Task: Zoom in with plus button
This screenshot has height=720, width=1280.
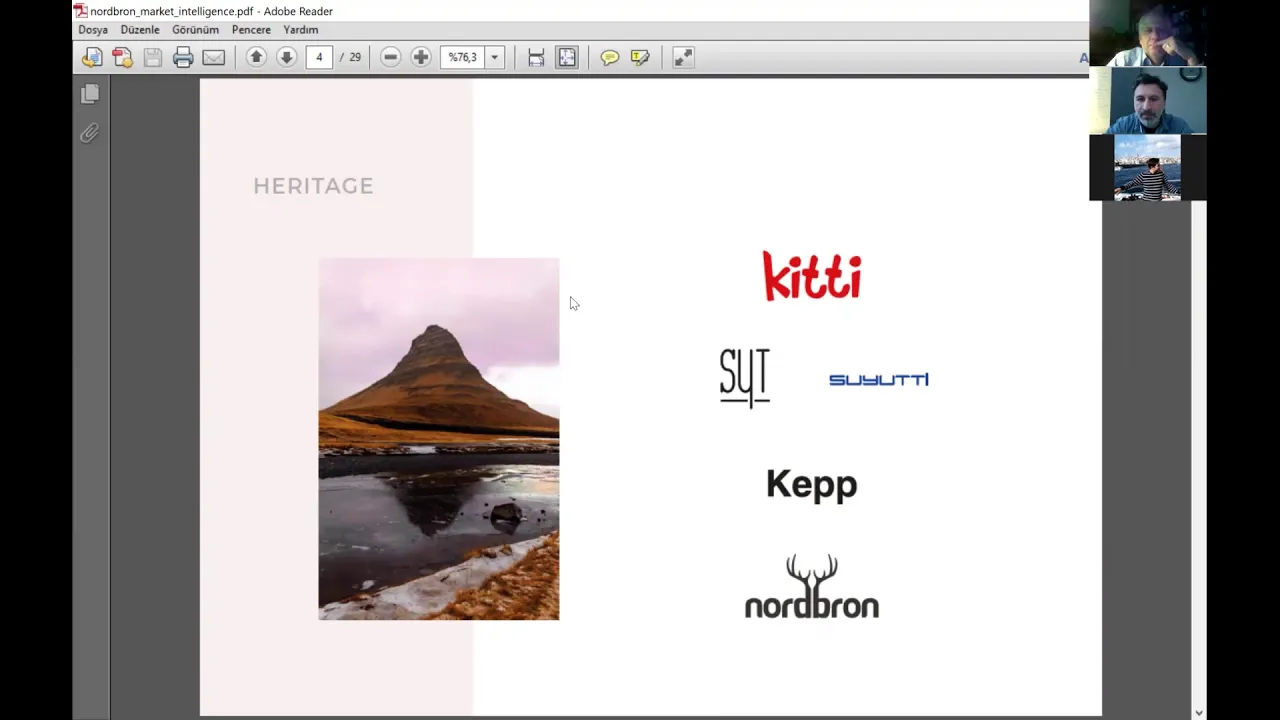Action: pyautogui.click(x=421, y=57)
